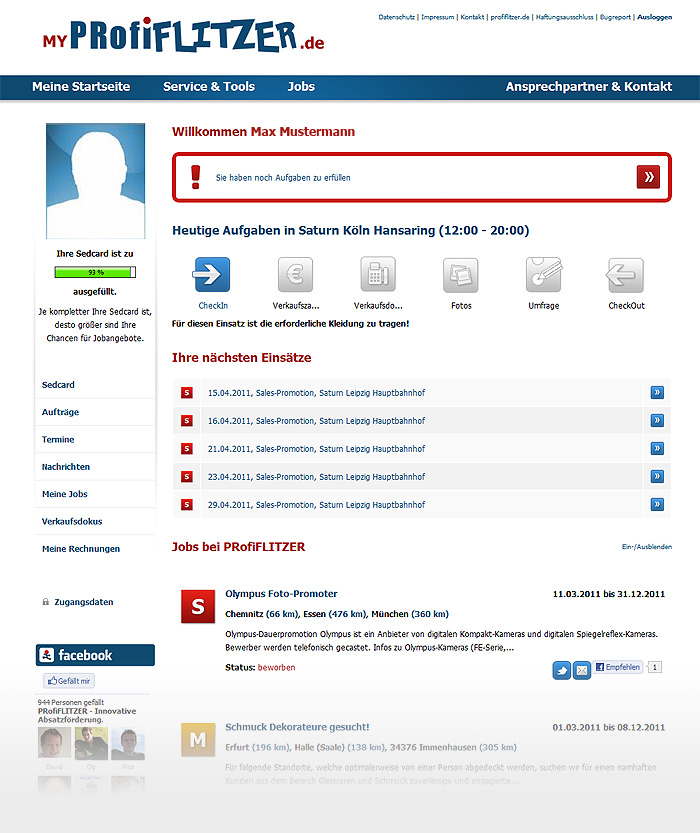This screenshot has width=700, height=833.
Task: Click the Sedcard 93 % progress bar
Action: tap(95, 272)
